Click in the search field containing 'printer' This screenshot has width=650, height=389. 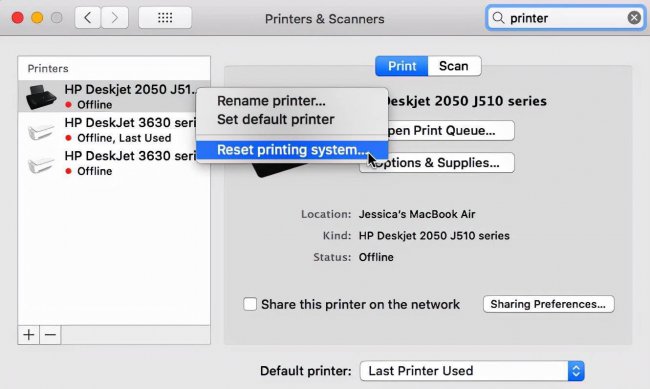click(x=565, y=18)
